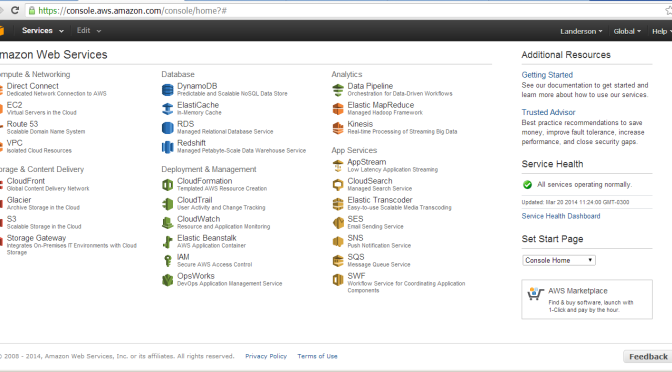This screenshot has height=372, width=672.
Task: Click the CloudTrail icon
Action: tap(168, 204)
